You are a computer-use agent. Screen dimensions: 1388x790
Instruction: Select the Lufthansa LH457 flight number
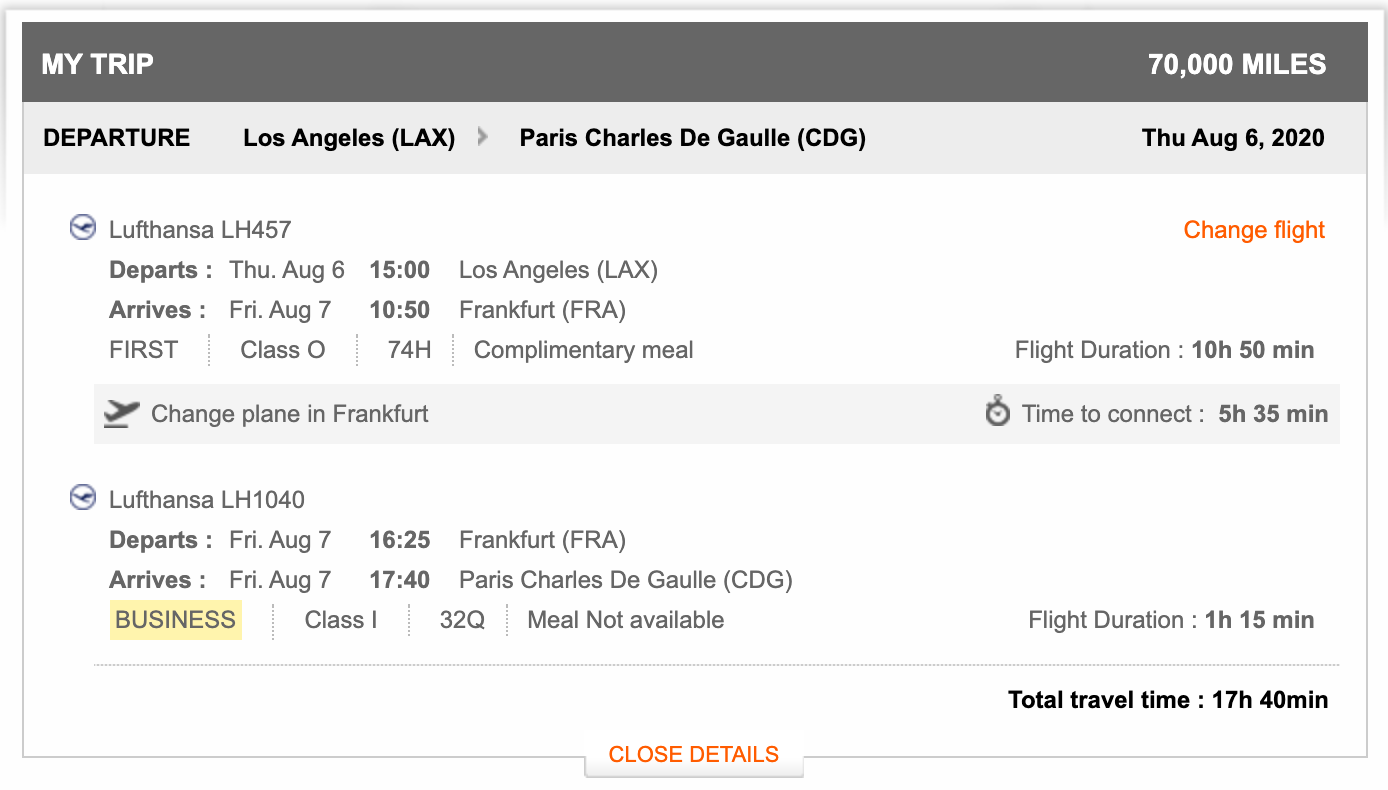click(200, 230)
